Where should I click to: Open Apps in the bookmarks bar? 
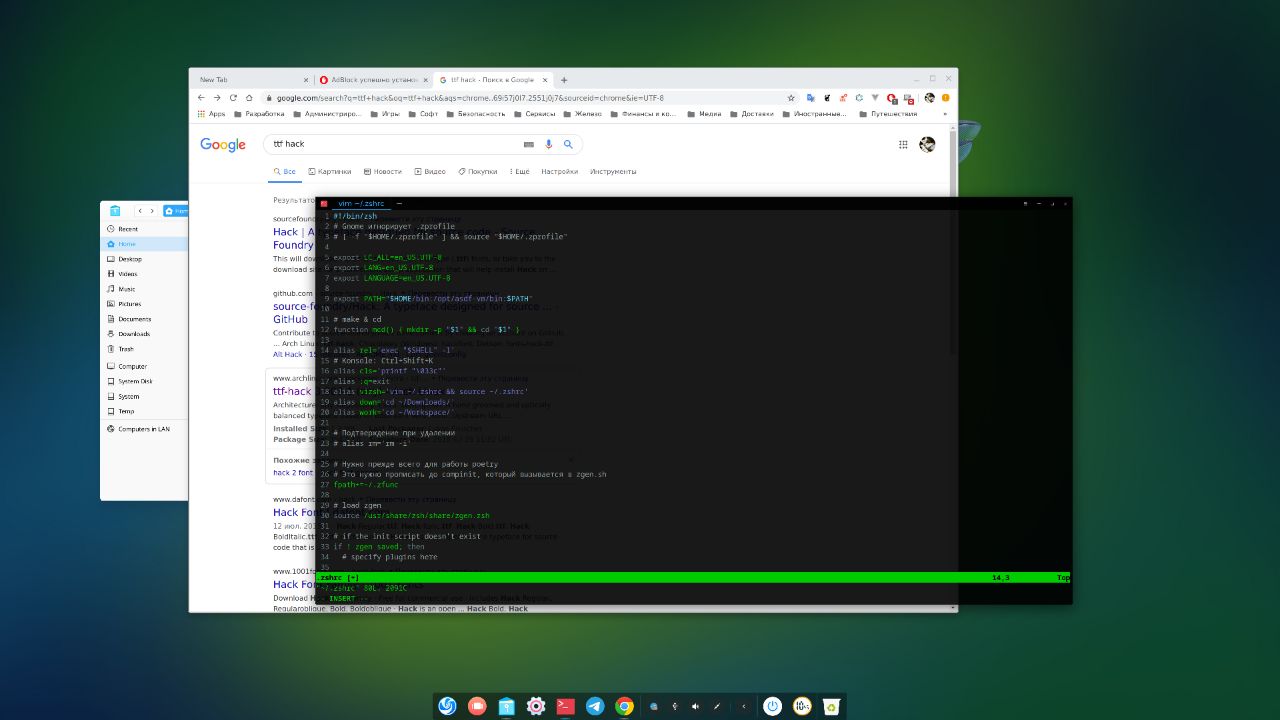pyautogui.click(x=211, y=114)
